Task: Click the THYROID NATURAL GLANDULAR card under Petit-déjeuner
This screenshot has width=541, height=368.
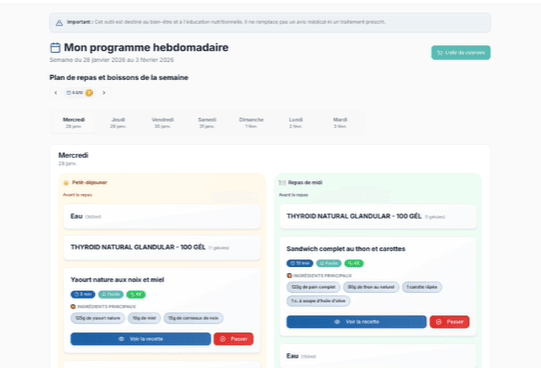Action: [x=162, y=248]
